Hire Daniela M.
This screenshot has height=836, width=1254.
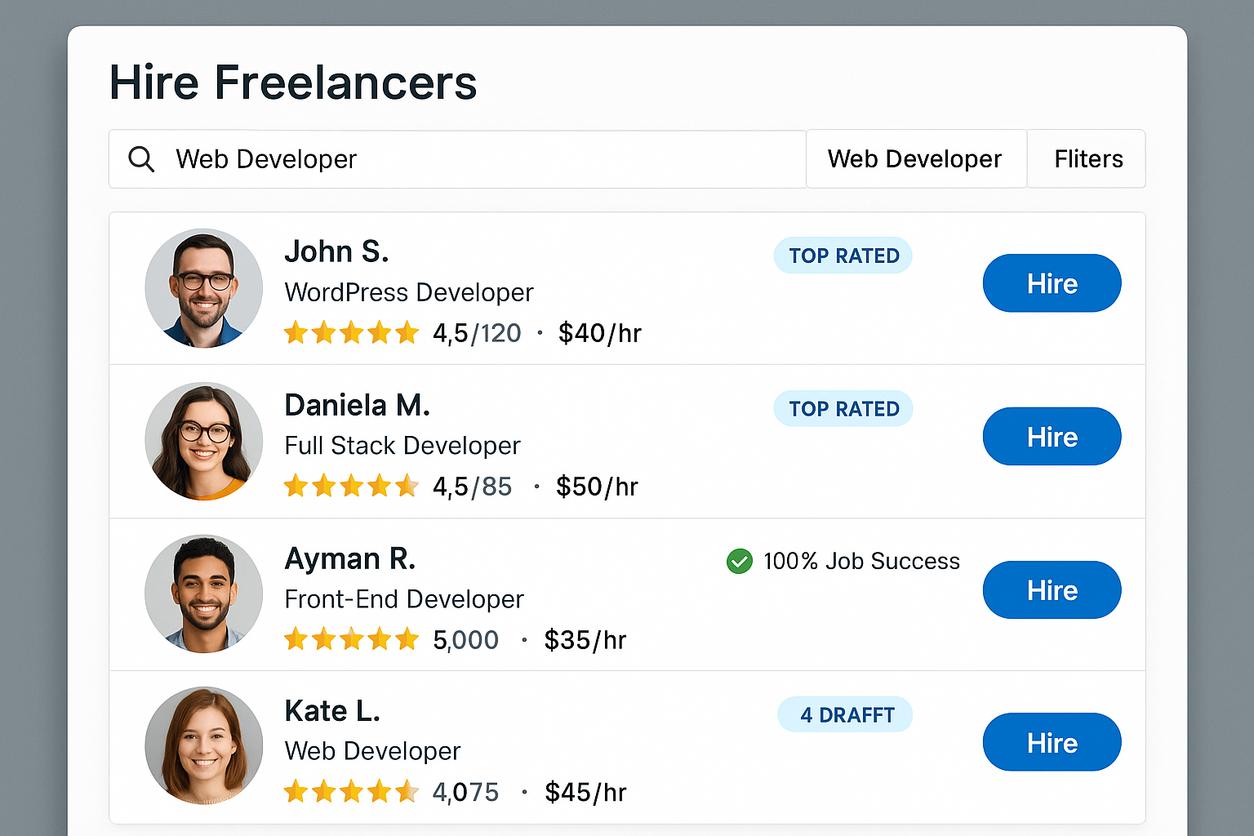tap(1051, 437)
